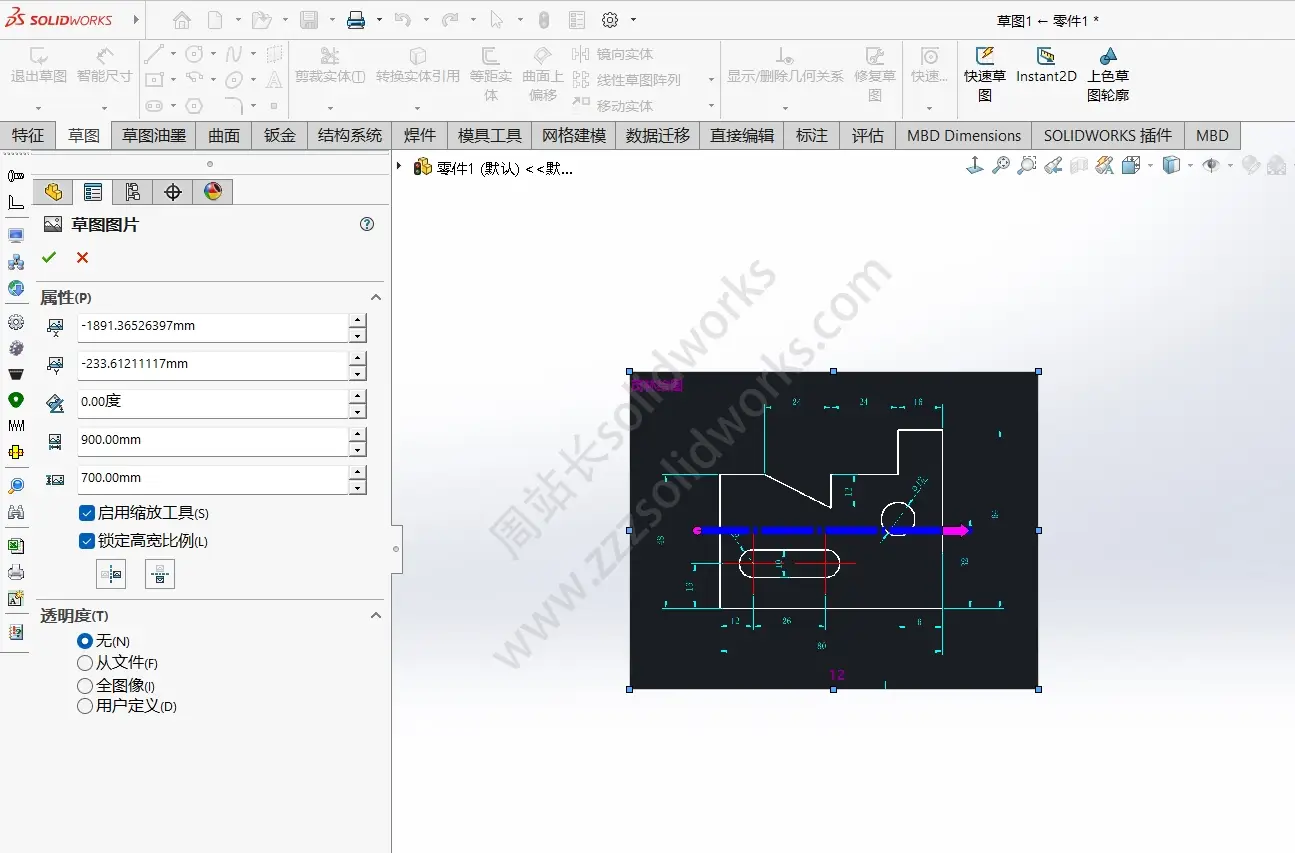This screenshot has width=1295, height=853.
Task: Click the Print icon in the top toolbar
Action: coord(356,20)
